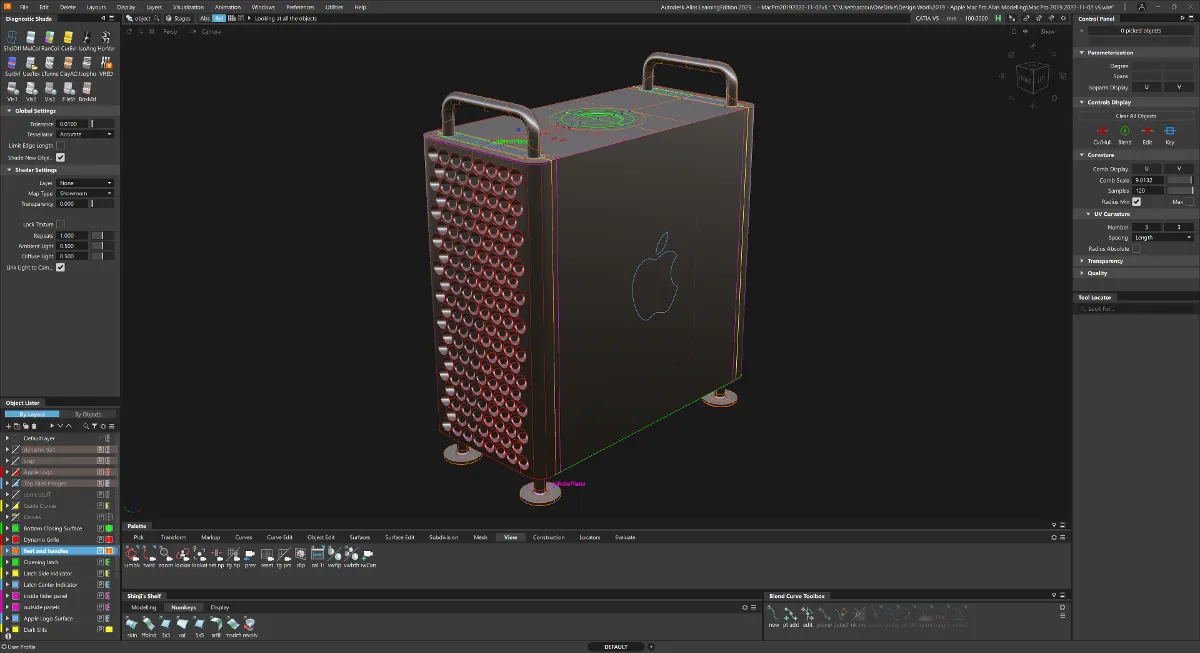This screenshot has height=653, width=1200.
Task: Uncheck the Radius Min checkbox
Action: pyautogui.click(x=1136, y=201)
